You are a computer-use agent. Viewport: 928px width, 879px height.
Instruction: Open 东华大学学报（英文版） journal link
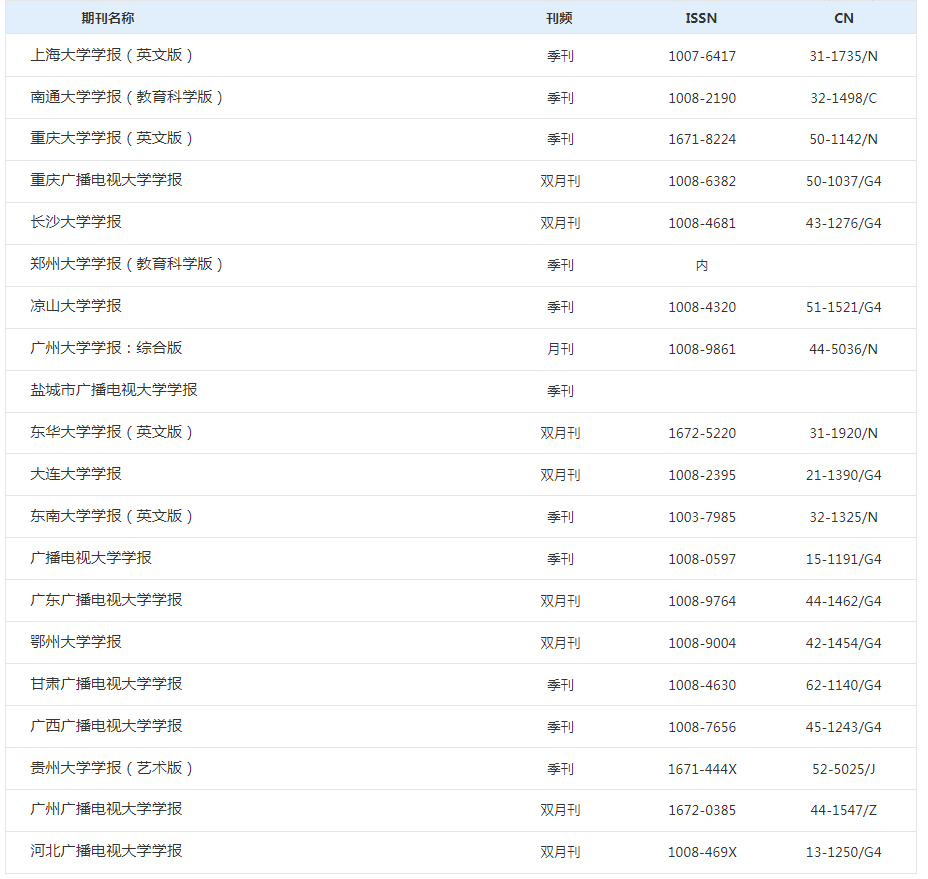point(111,433)
